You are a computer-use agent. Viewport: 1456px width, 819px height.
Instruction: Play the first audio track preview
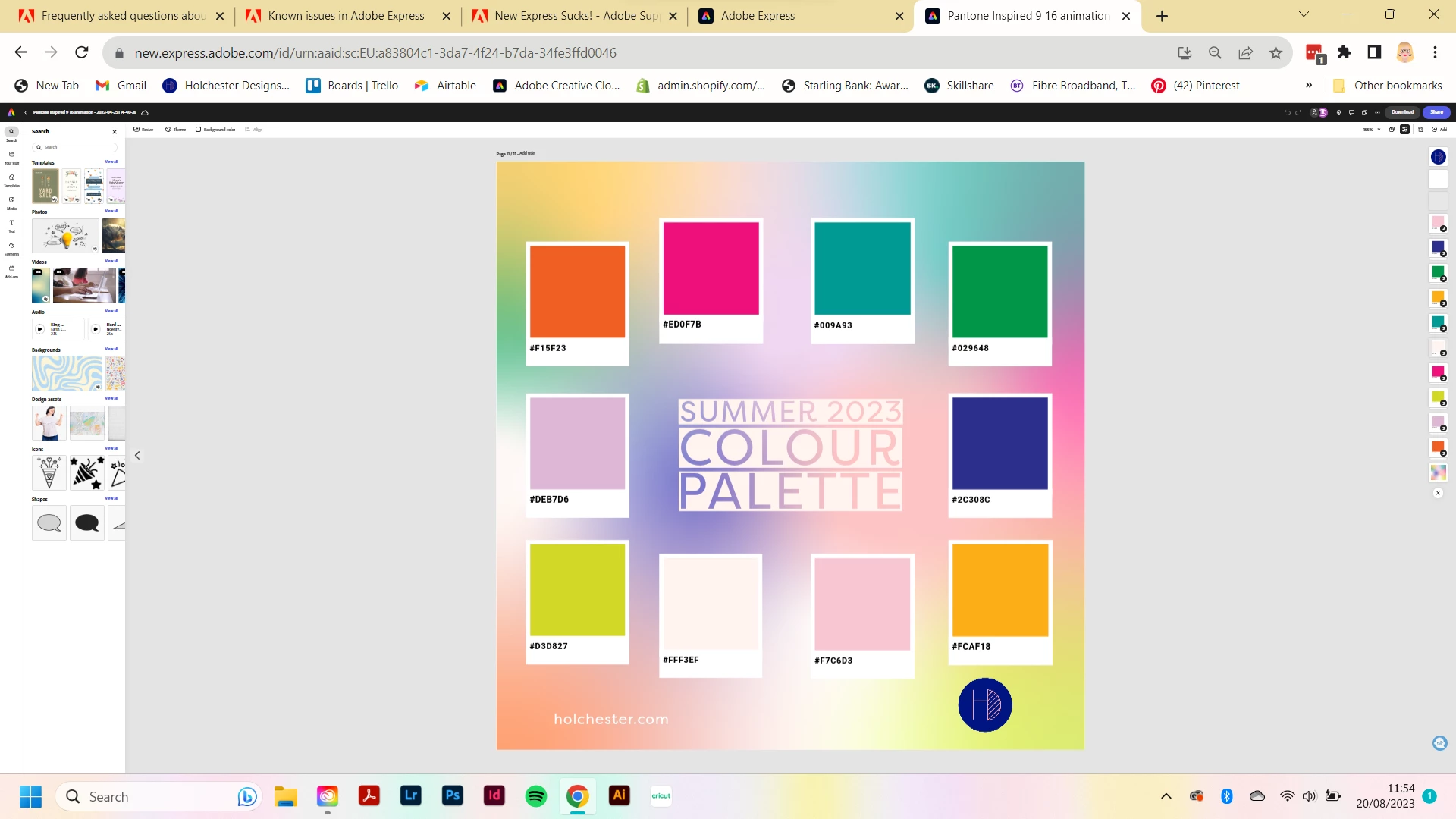(40, 329)
